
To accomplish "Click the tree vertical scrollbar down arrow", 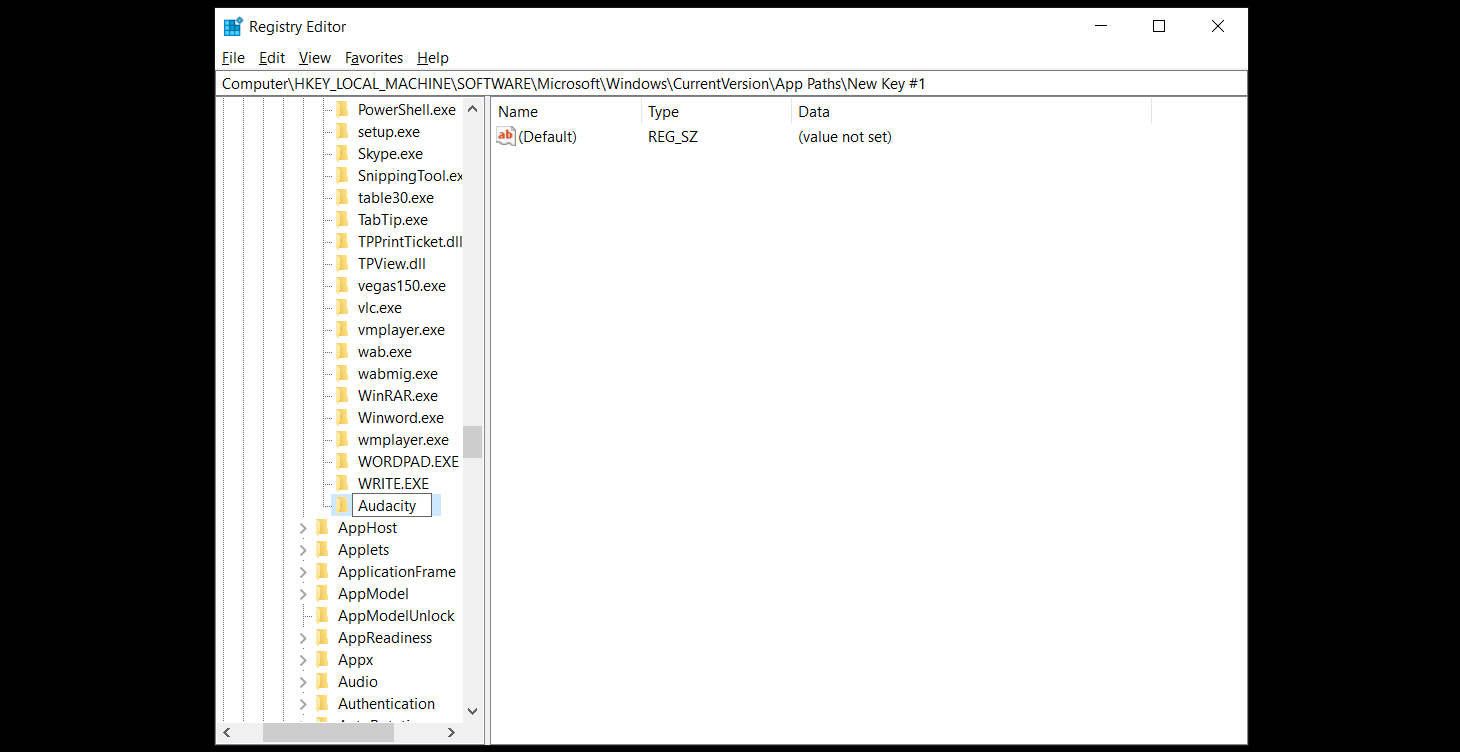I will [473, 712].
